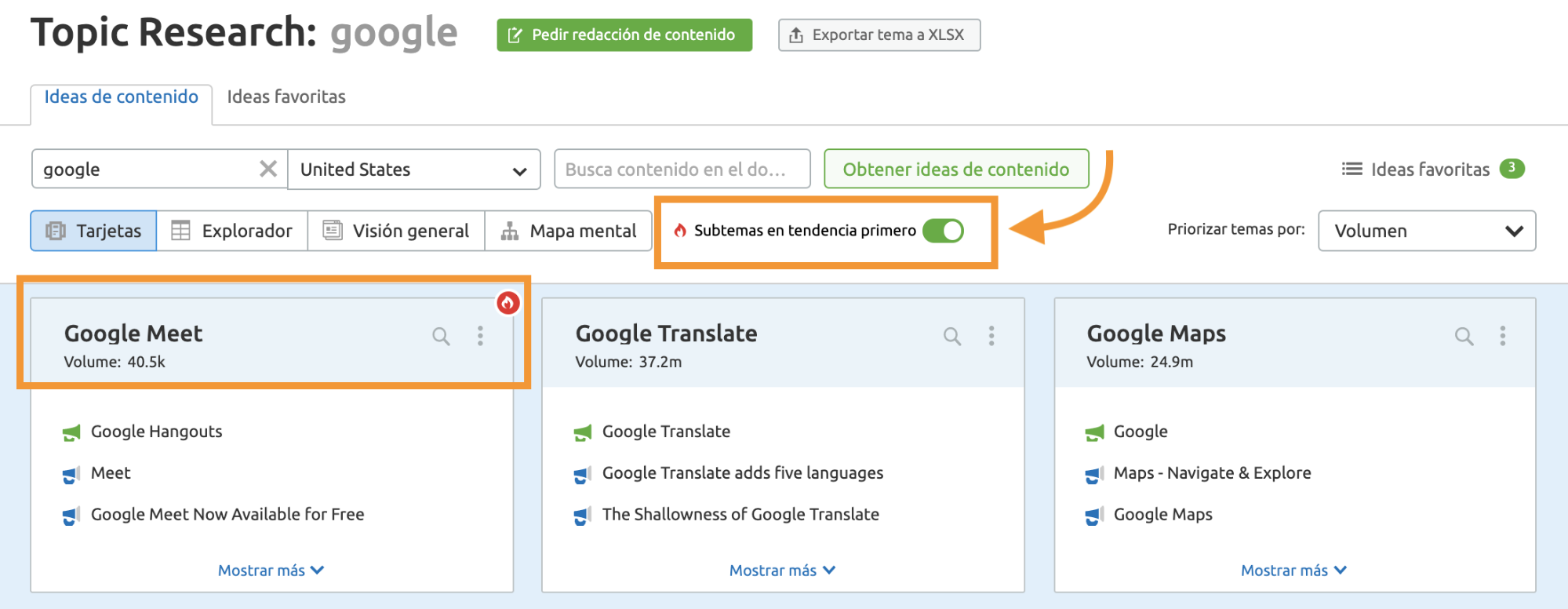1568x609 pixels.
Task: Open Google Hangouts headline
Action: [156, 432]
